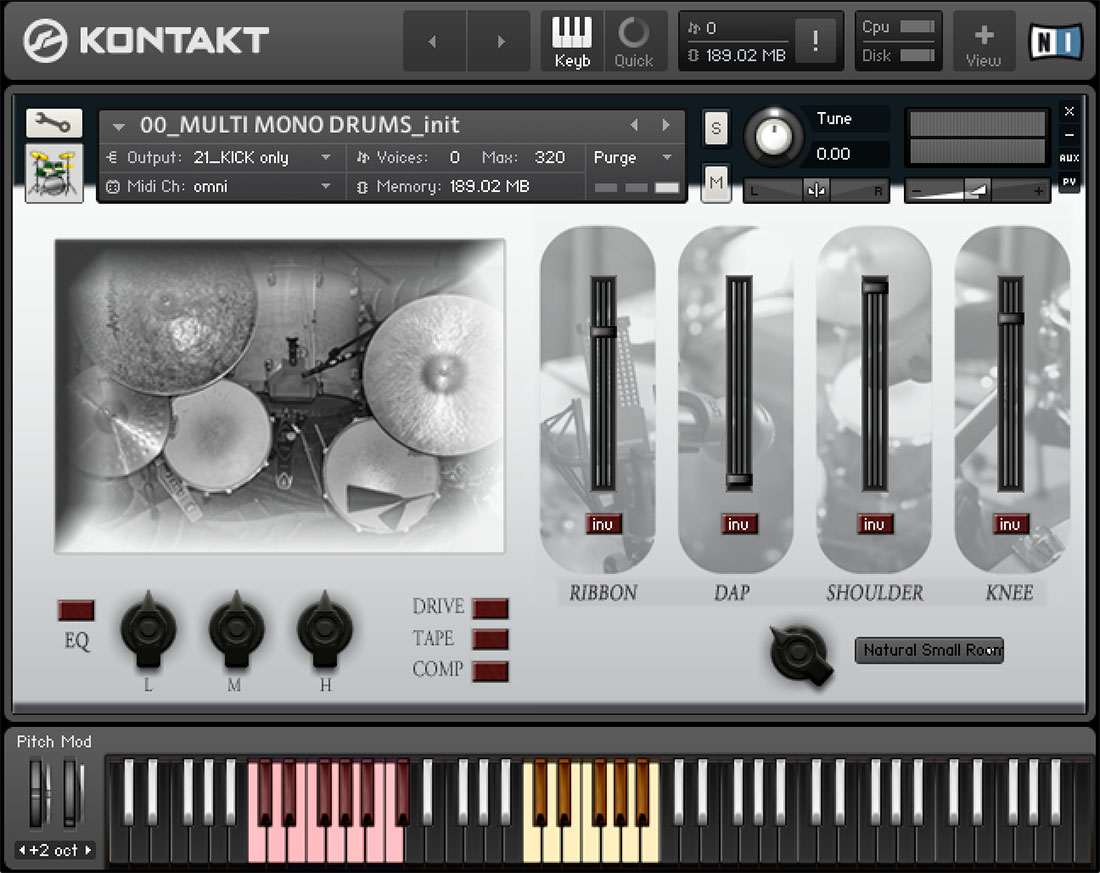Screen dimensions: 1100x873
Task: Toggle inv phase for RIBBON
Action: [x=603, y=524]
